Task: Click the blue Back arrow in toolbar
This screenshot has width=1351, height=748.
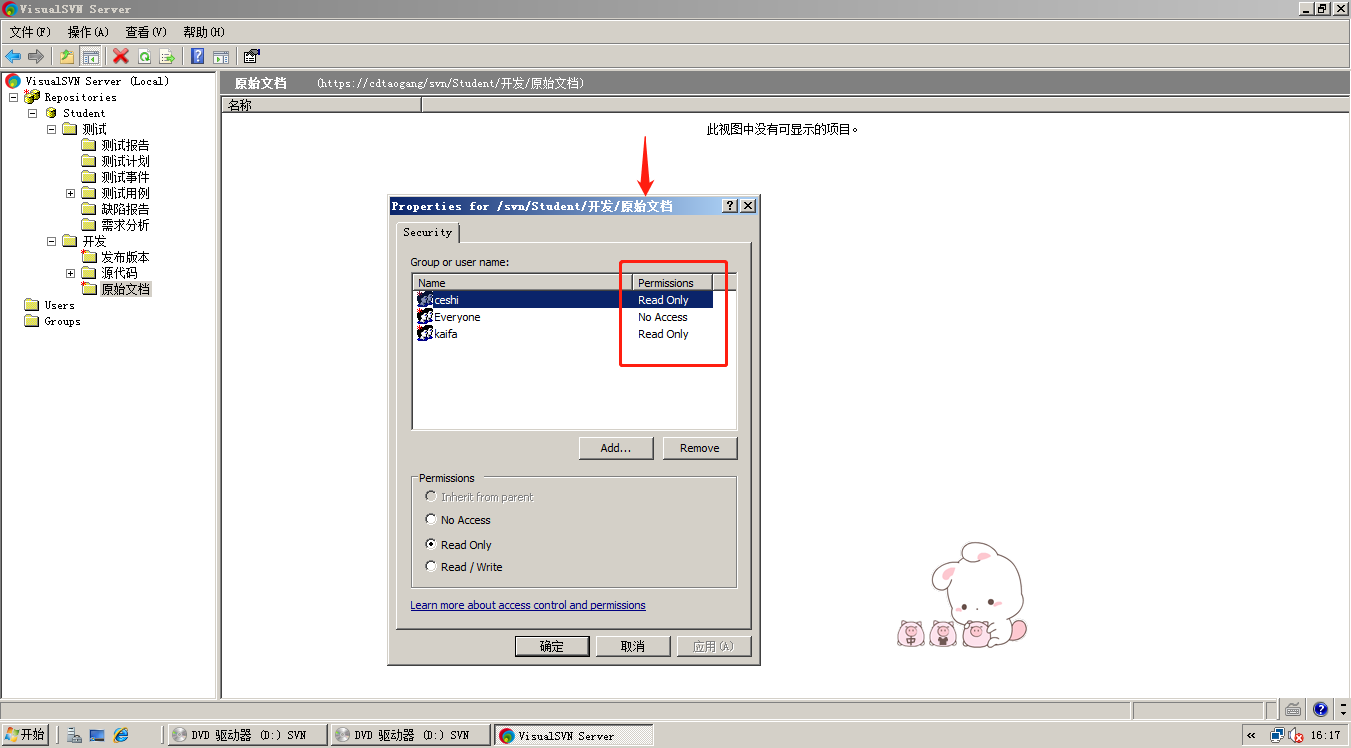Action: [x=13, y=56]
